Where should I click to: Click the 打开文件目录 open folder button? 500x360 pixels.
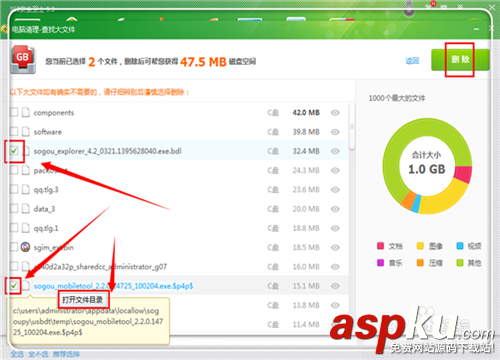[x=83, y=300]
